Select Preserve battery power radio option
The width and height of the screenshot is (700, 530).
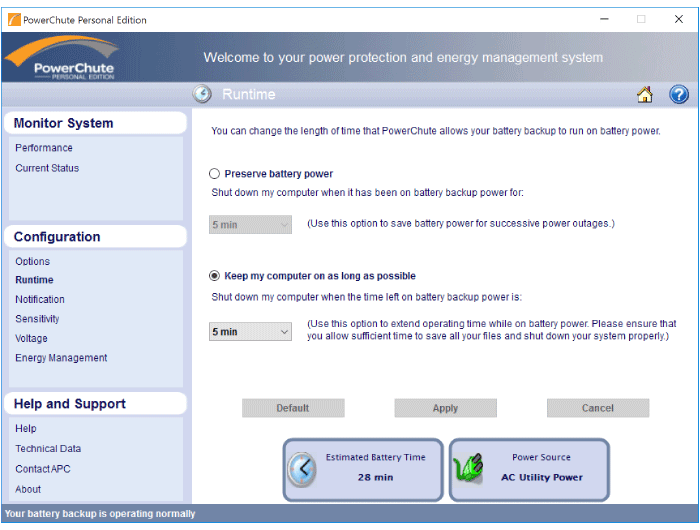(215, 174)
